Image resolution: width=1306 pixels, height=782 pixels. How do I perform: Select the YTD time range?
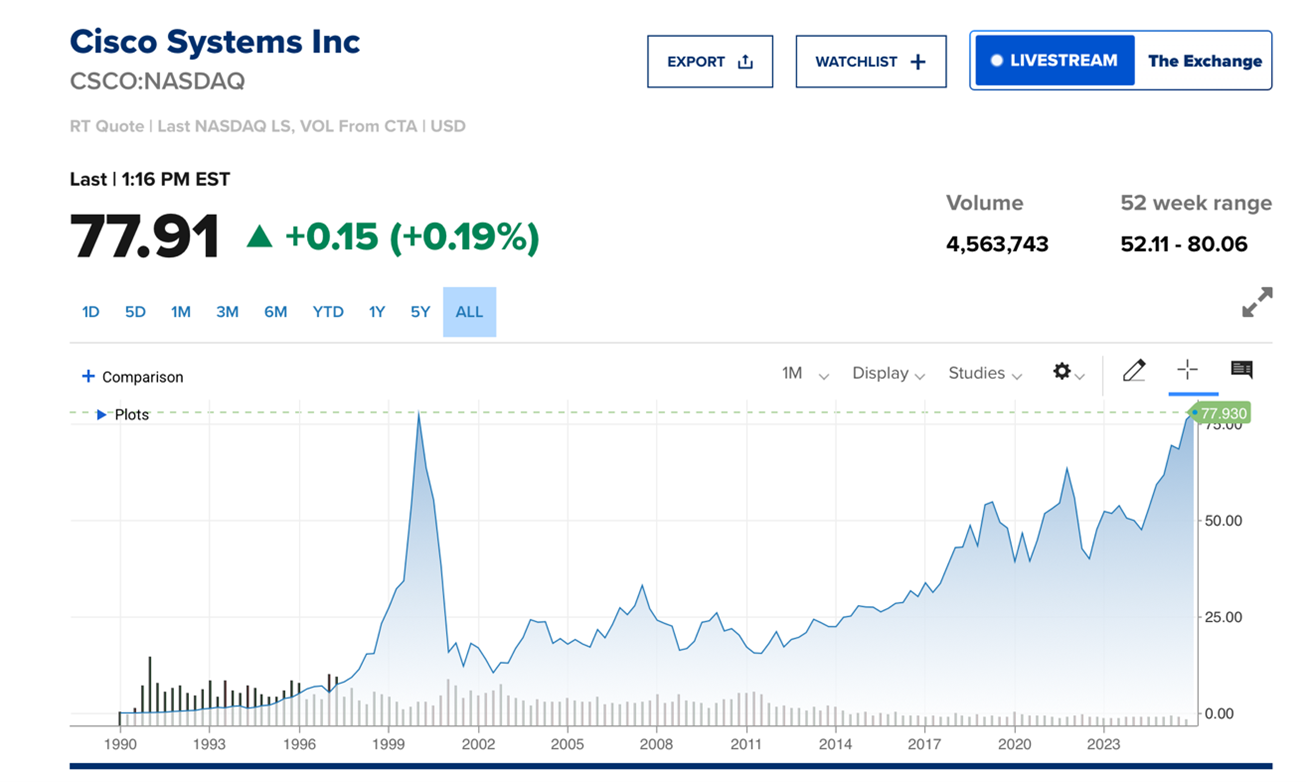point(328,312)
